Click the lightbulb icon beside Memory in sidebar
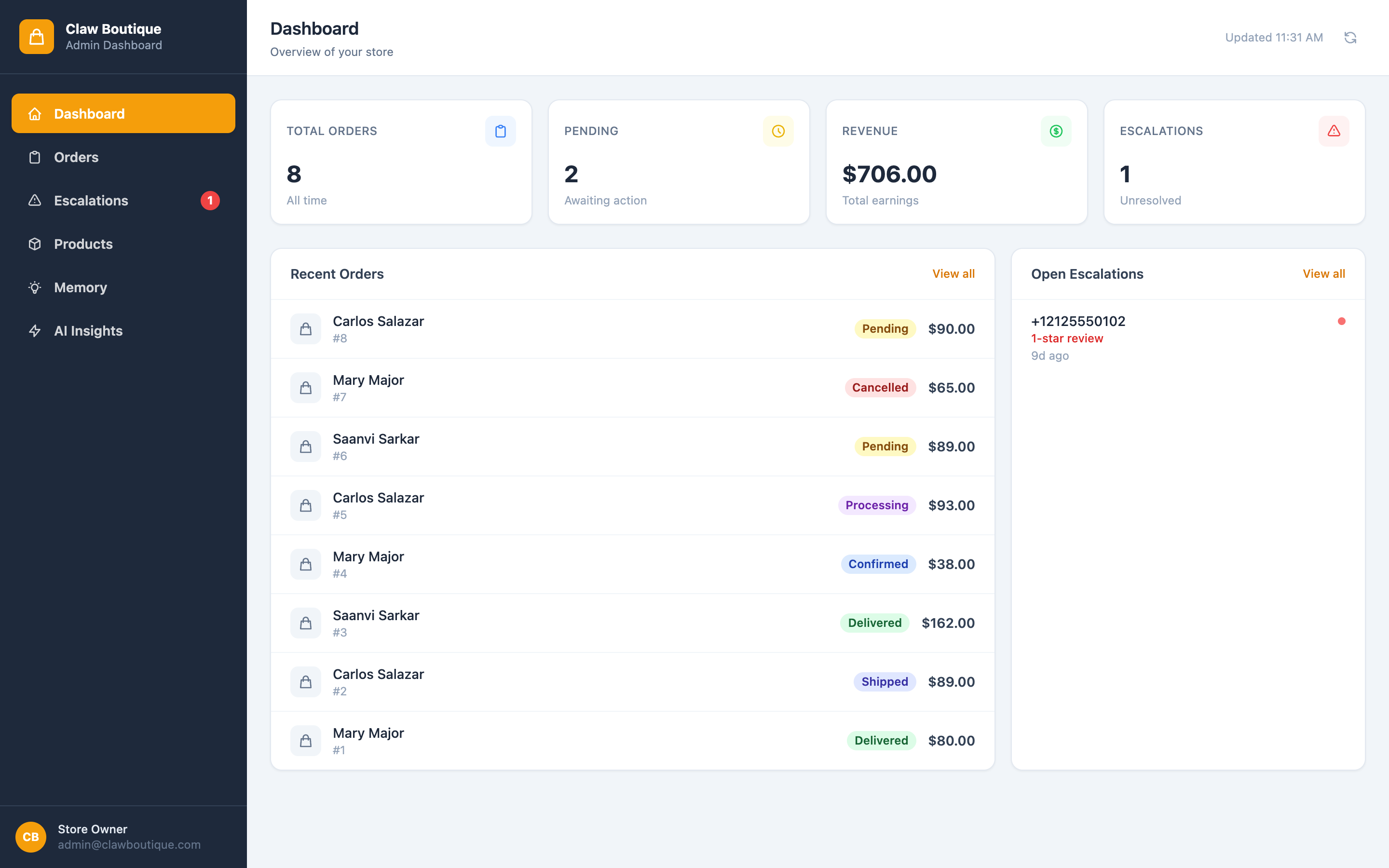Viewport: 1389px width, 868px height. 35,287
